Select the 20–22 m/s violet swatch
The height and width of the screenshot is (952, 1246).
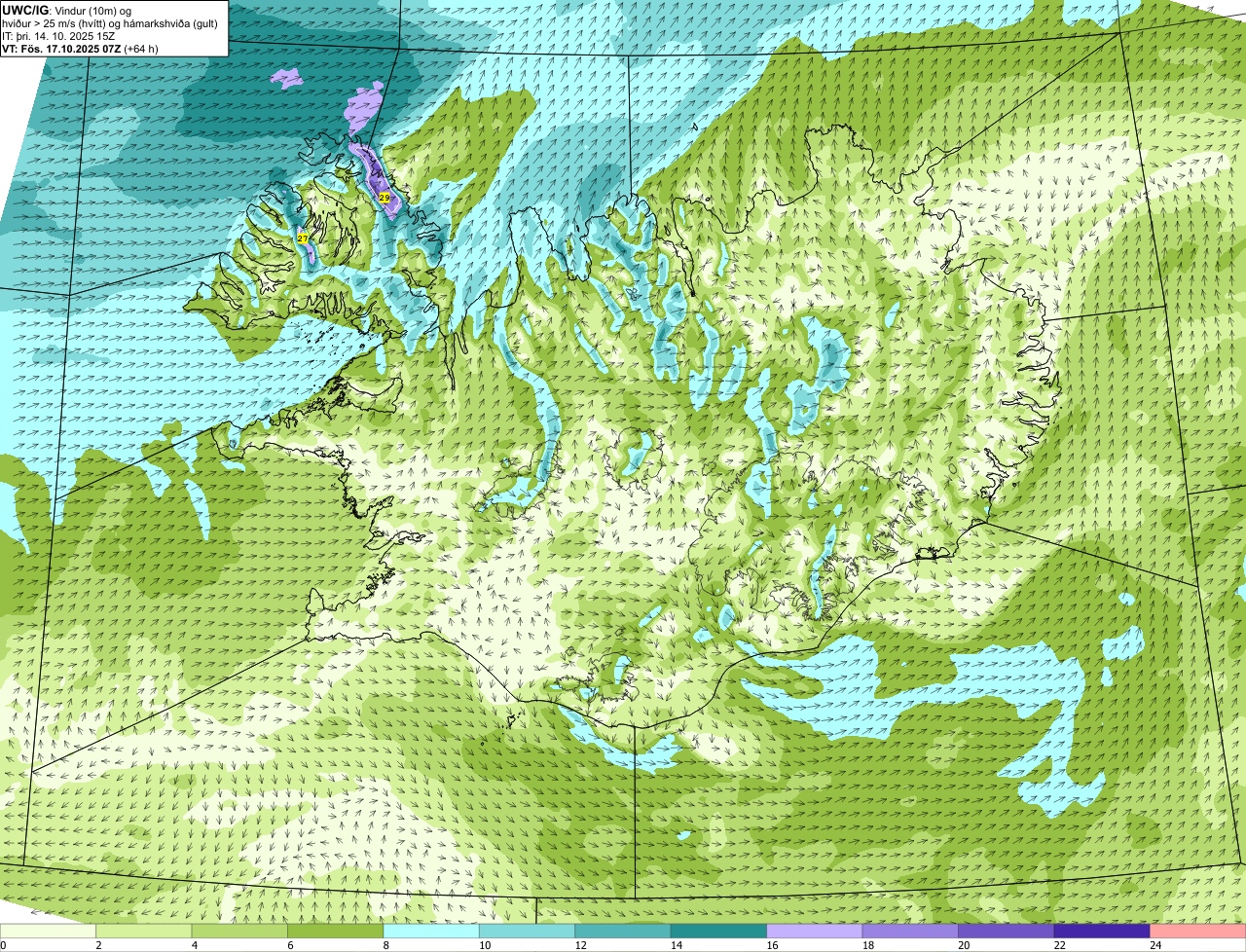pyautogui.click(x=1007, y=931)
